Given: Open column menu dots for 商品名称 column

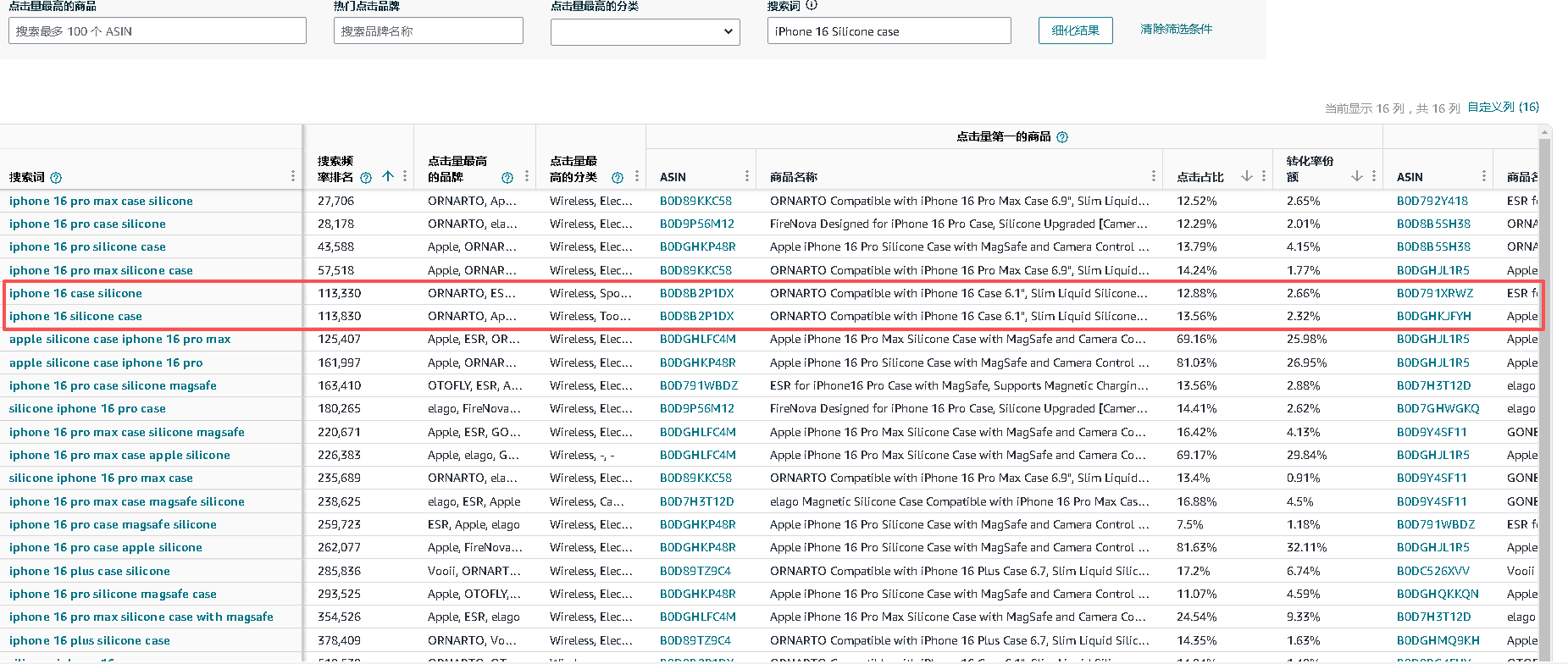Looking at the screenshot, I should 1154,176.
